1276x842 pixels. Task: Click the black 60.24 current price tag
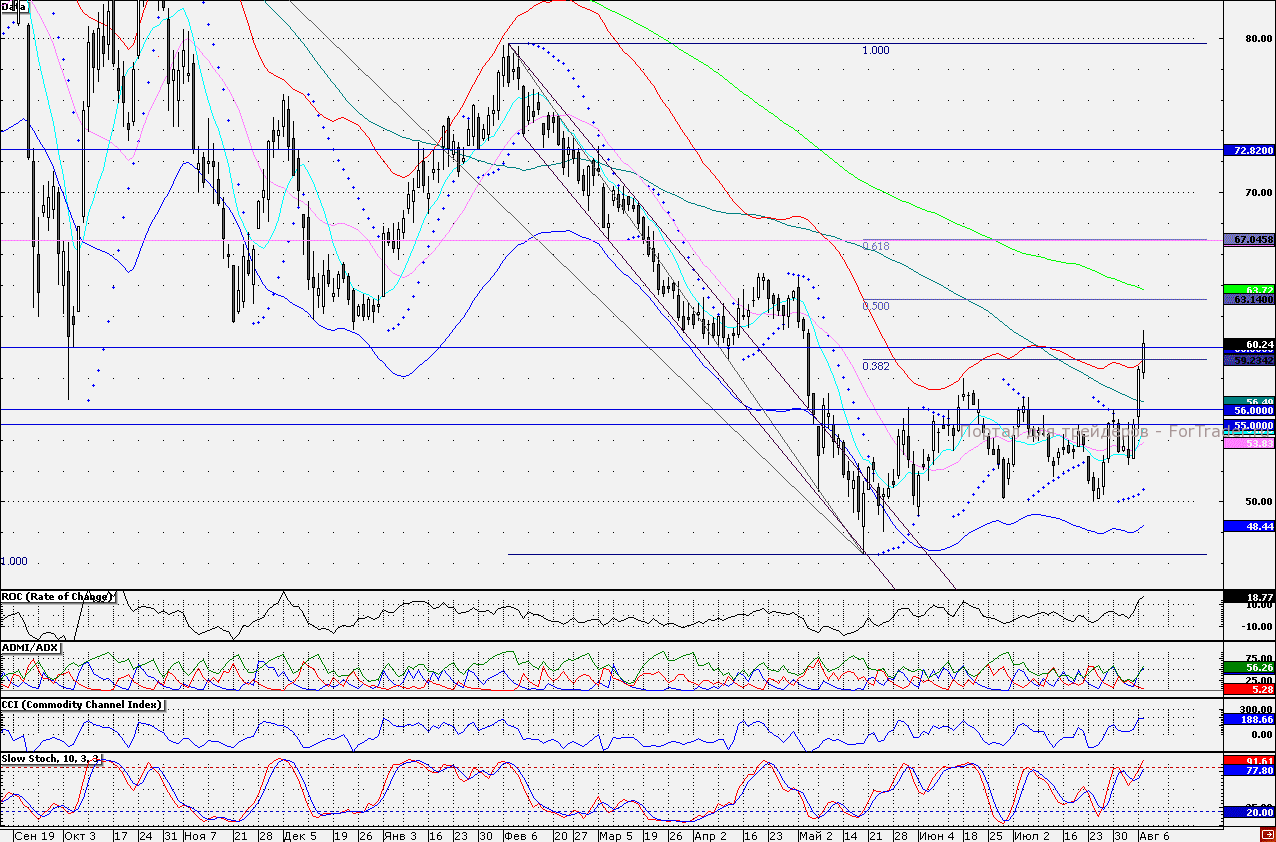coord(1248,345)
